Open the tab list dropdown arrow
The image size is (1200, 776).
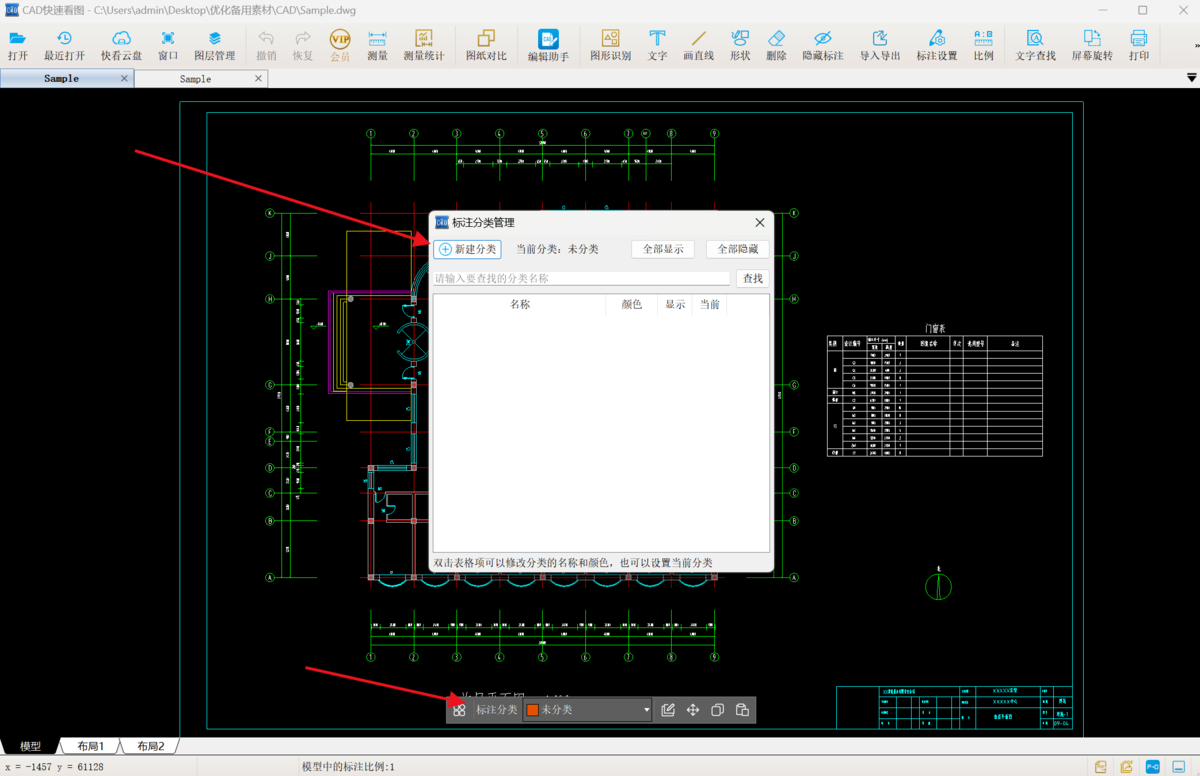pyautogui.click(x=1191, y=78)
